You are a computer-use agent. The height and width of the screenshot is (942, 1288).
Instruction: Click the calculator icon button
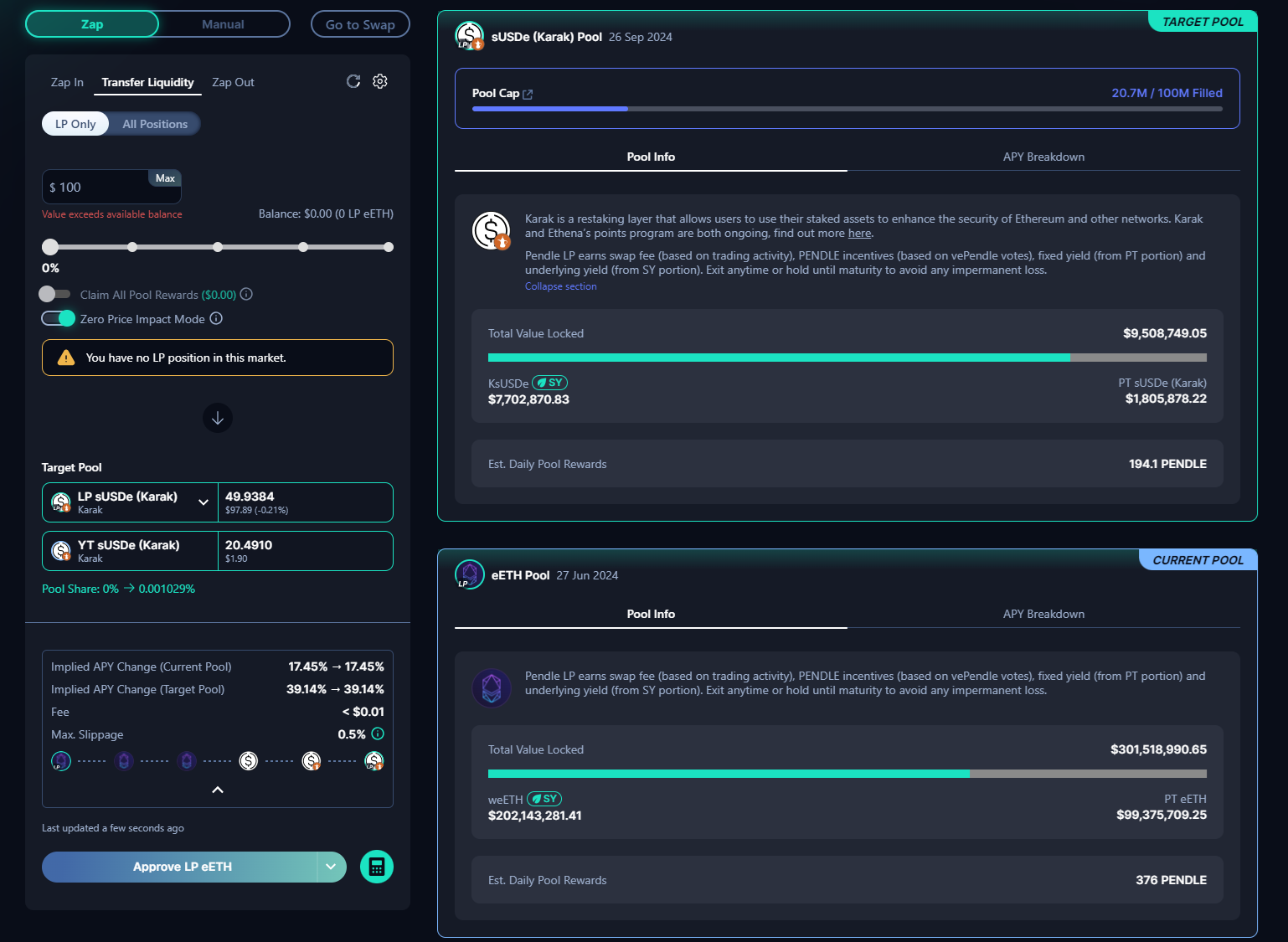(377, 867)
